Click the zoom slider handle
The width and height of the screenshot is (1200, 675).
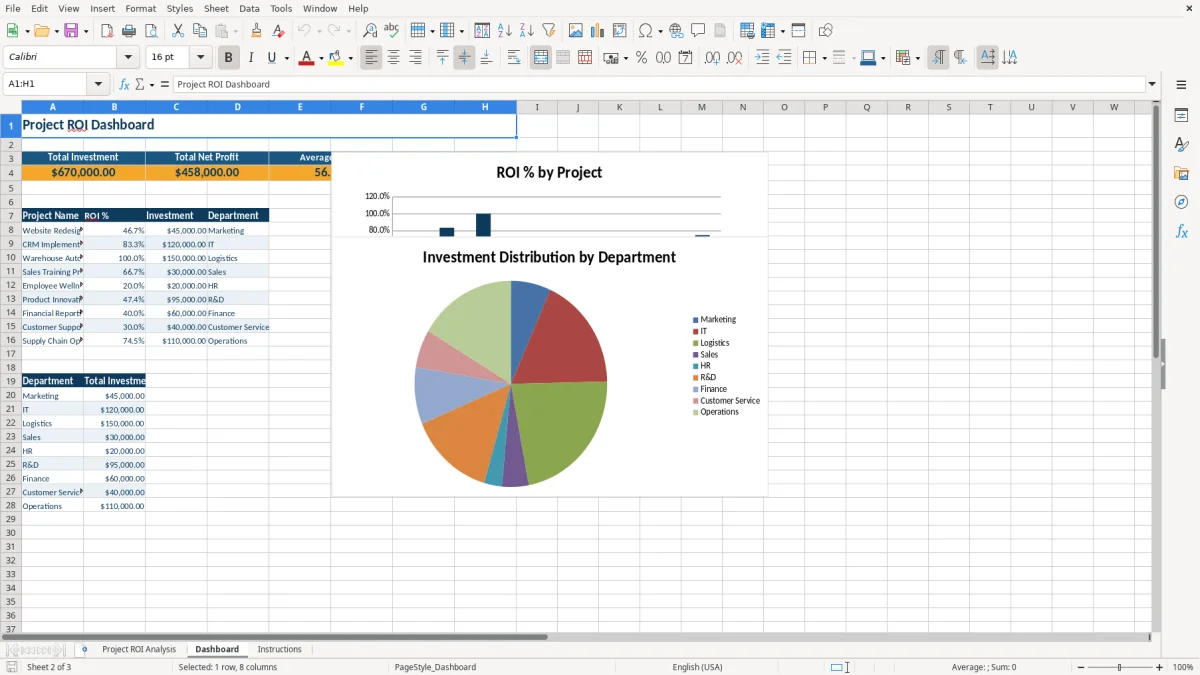1119,667
